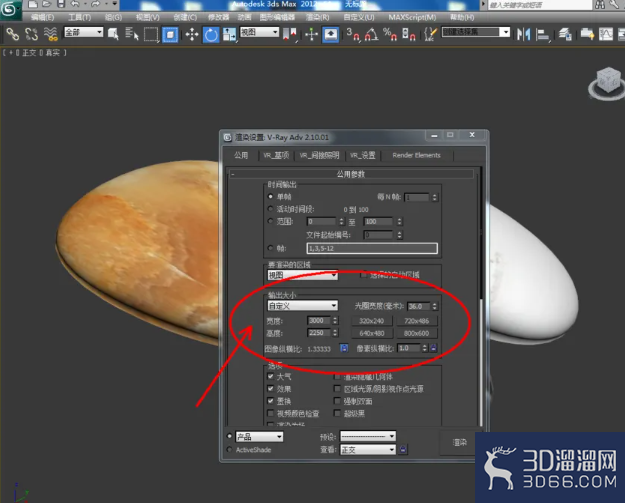Enable the 强制双面 checkbox
Viewport: 625px width, 503px height.
tap(338, 401)
